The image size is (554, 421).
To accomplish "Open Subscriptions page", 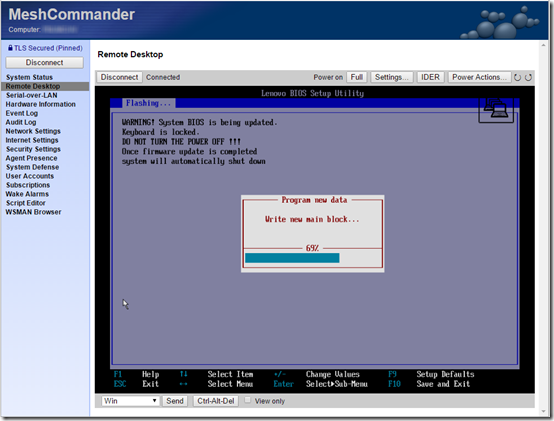I will 28,185.
